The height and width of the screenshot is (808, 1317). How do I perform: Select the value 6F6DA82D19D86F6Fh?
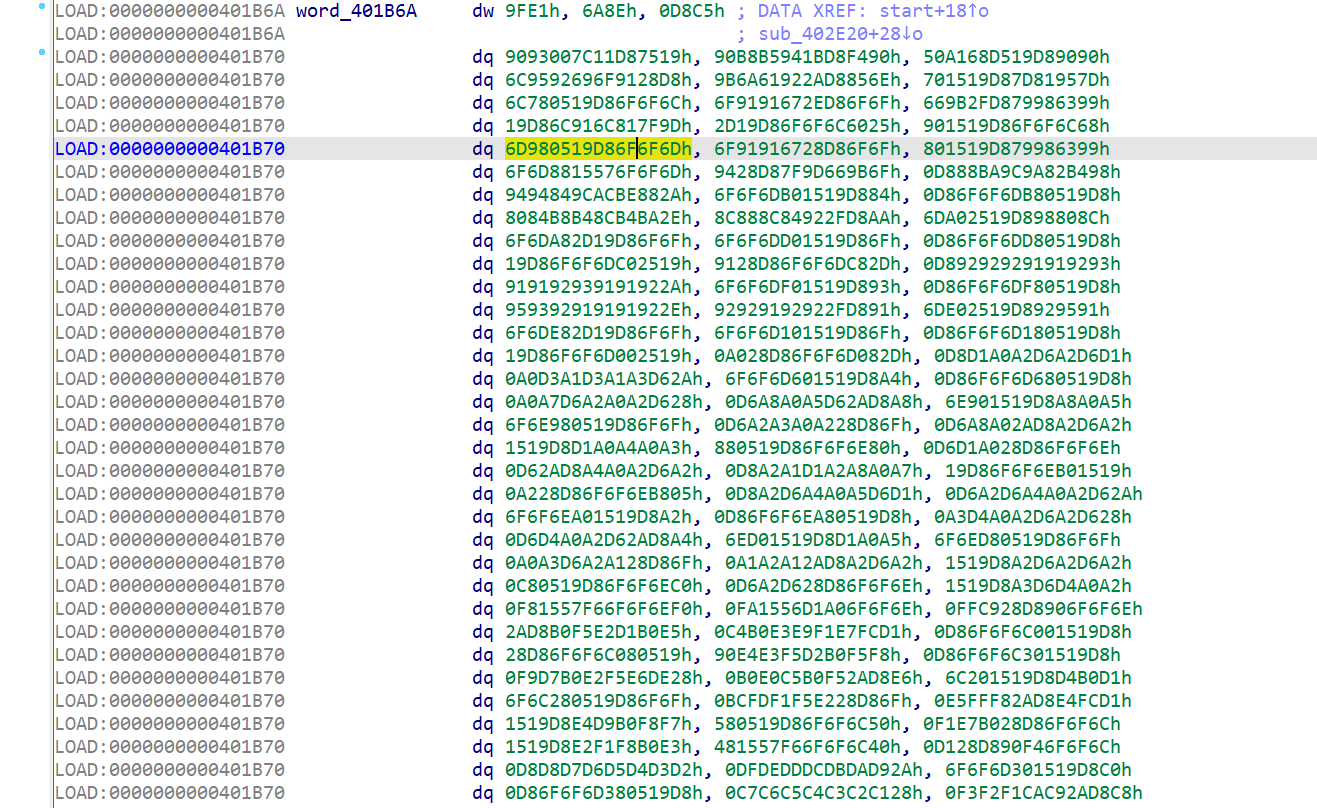(x=598, y=241)
